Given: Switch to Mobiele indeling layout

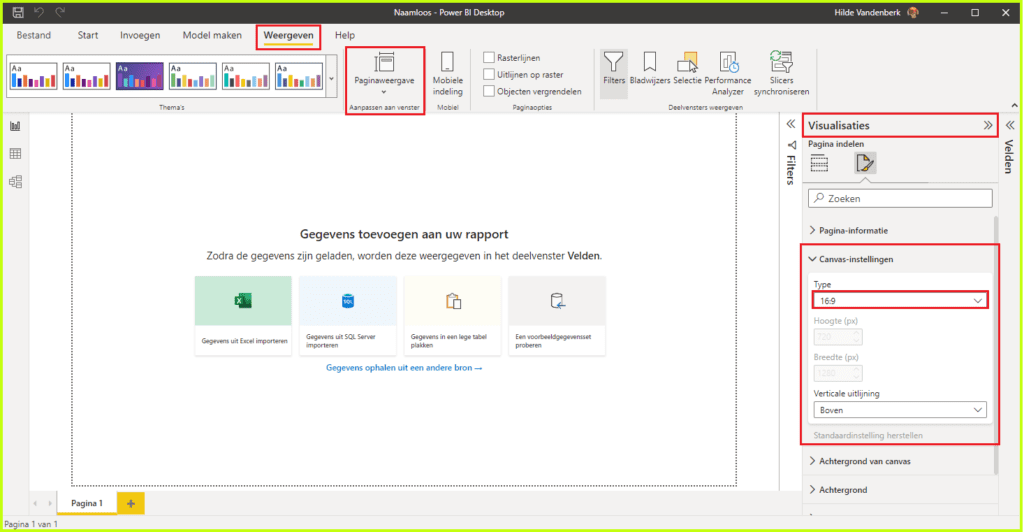Looking at the screenshot, I should coord(447,74).
